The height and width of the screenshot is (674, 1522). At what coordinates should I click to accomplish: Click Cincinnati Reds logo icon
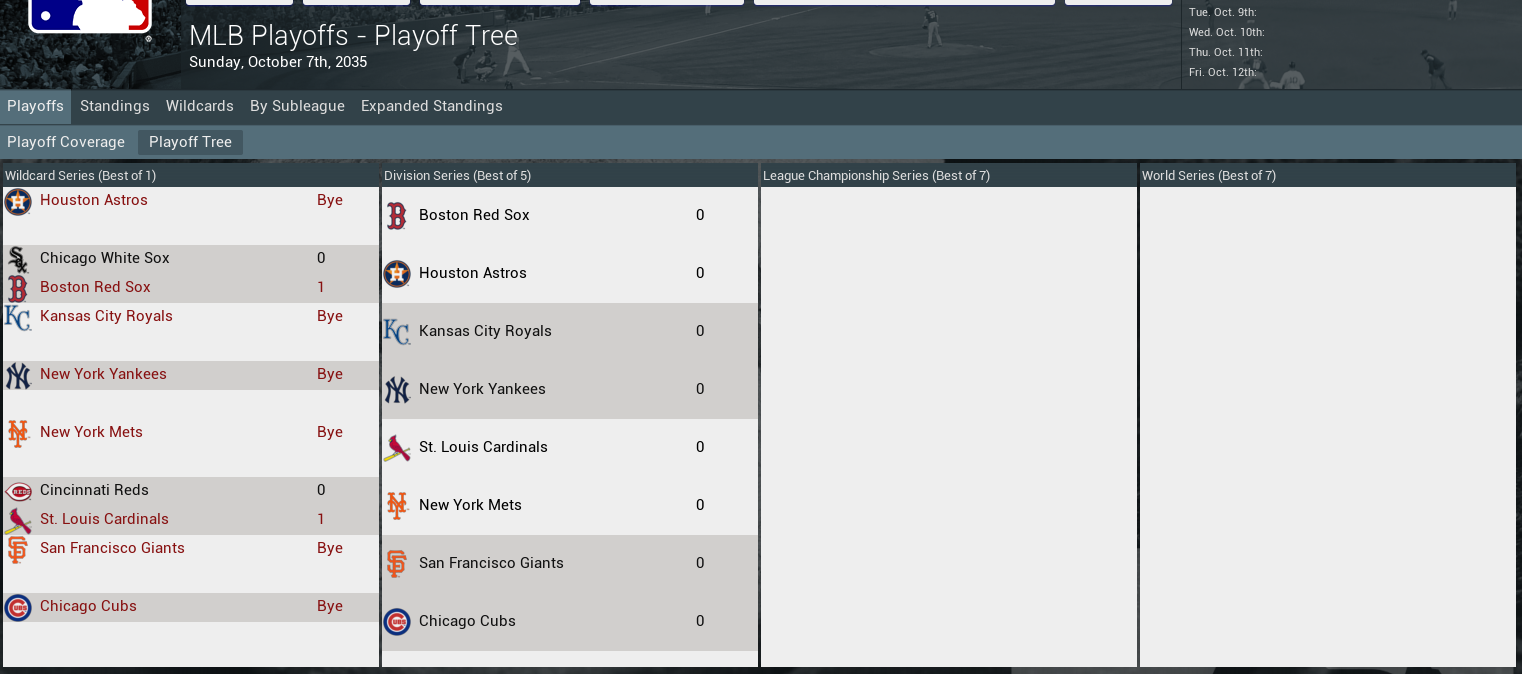point(18,492)
